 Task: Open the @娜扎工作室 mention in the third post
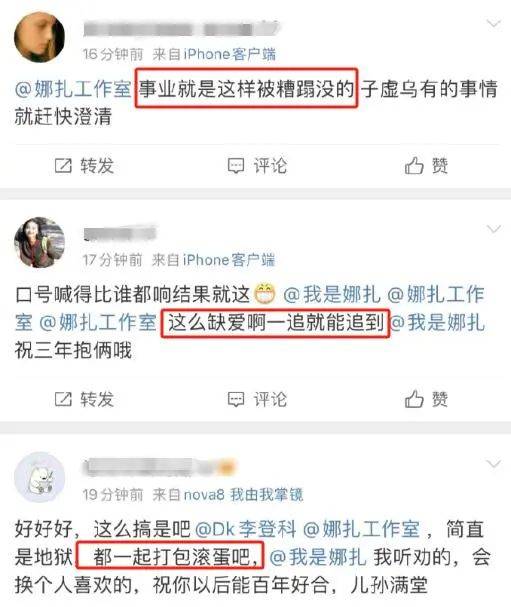click(361, 529)
